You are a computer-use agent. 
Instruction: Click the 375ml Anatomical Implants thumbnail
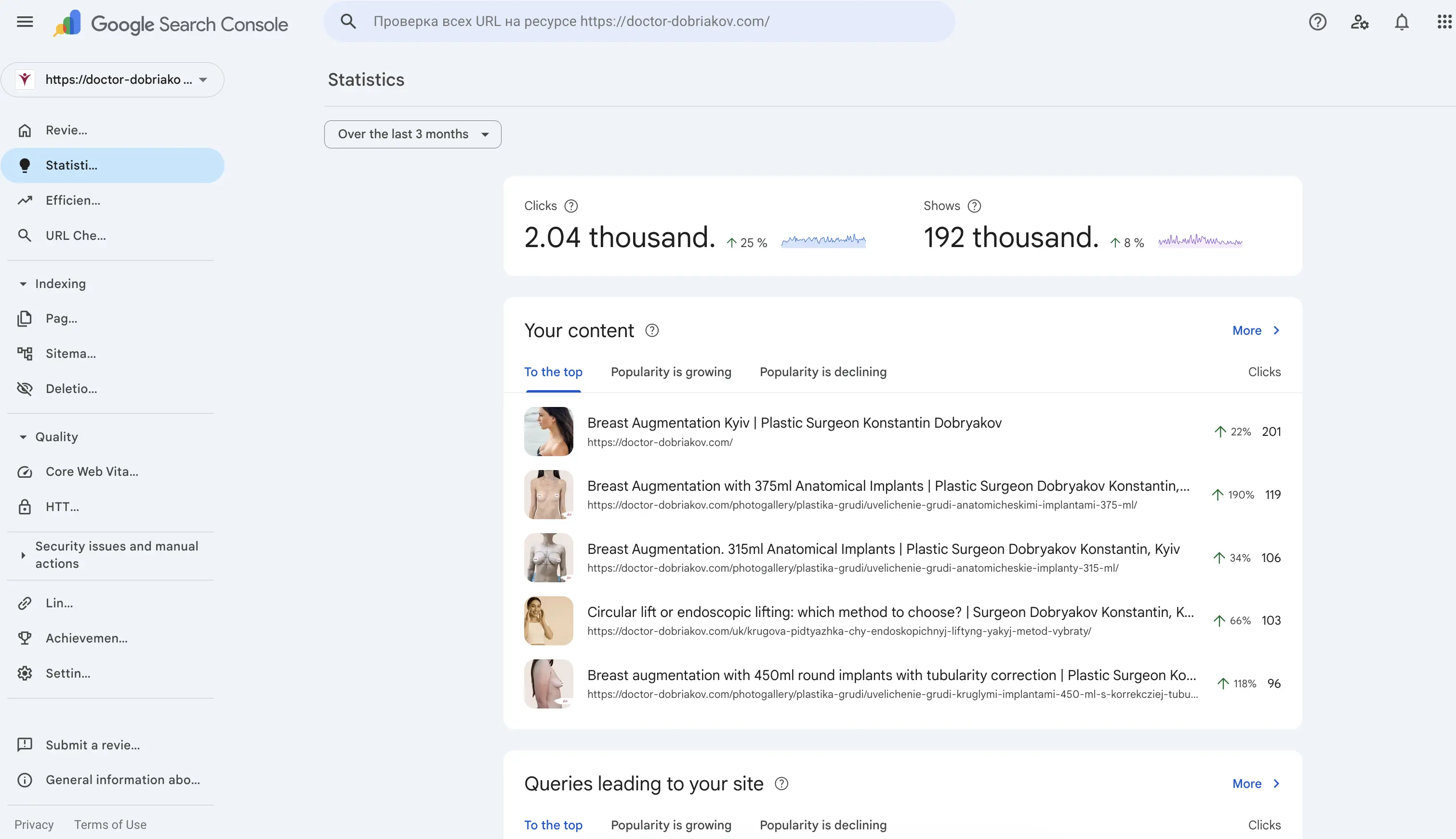[548, 495]
